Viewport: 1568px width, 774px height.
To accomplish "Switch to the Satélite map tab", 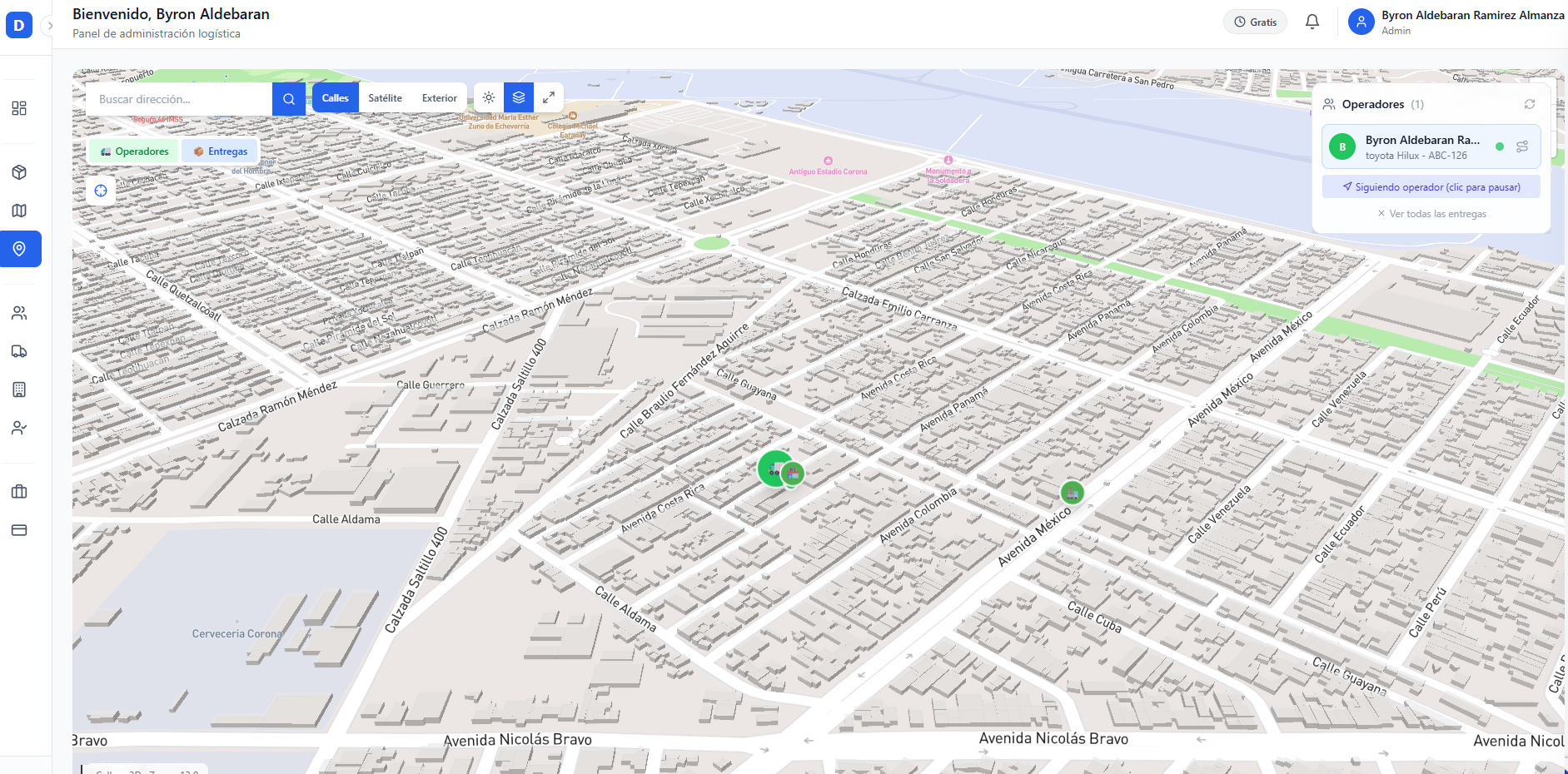I will coord(385,98).
